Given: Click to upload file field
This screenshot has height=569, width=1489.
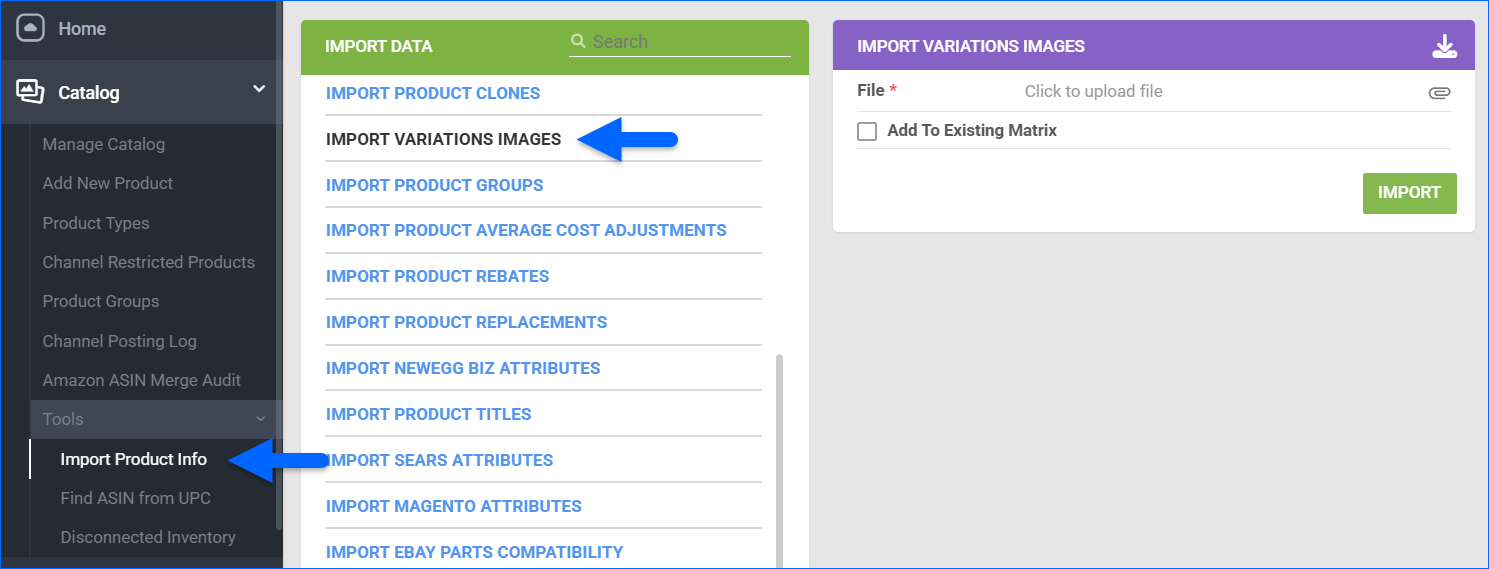Looking at the screenshot, I should (1093, 91).
